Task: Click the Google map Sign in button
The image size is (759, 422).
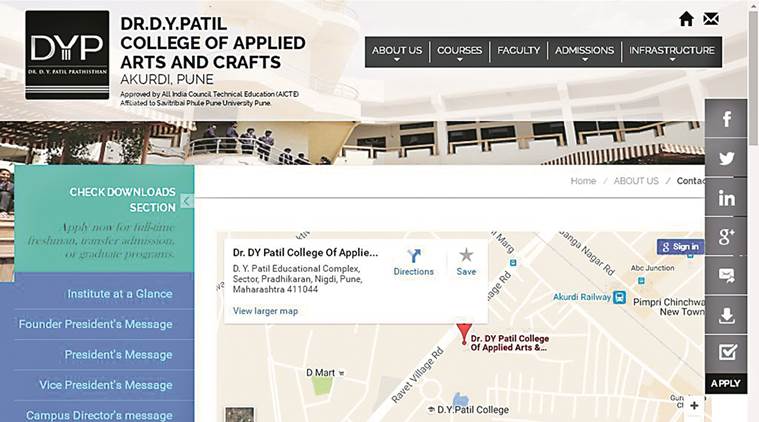Action: pyautogui.click(x=680, y=247)
